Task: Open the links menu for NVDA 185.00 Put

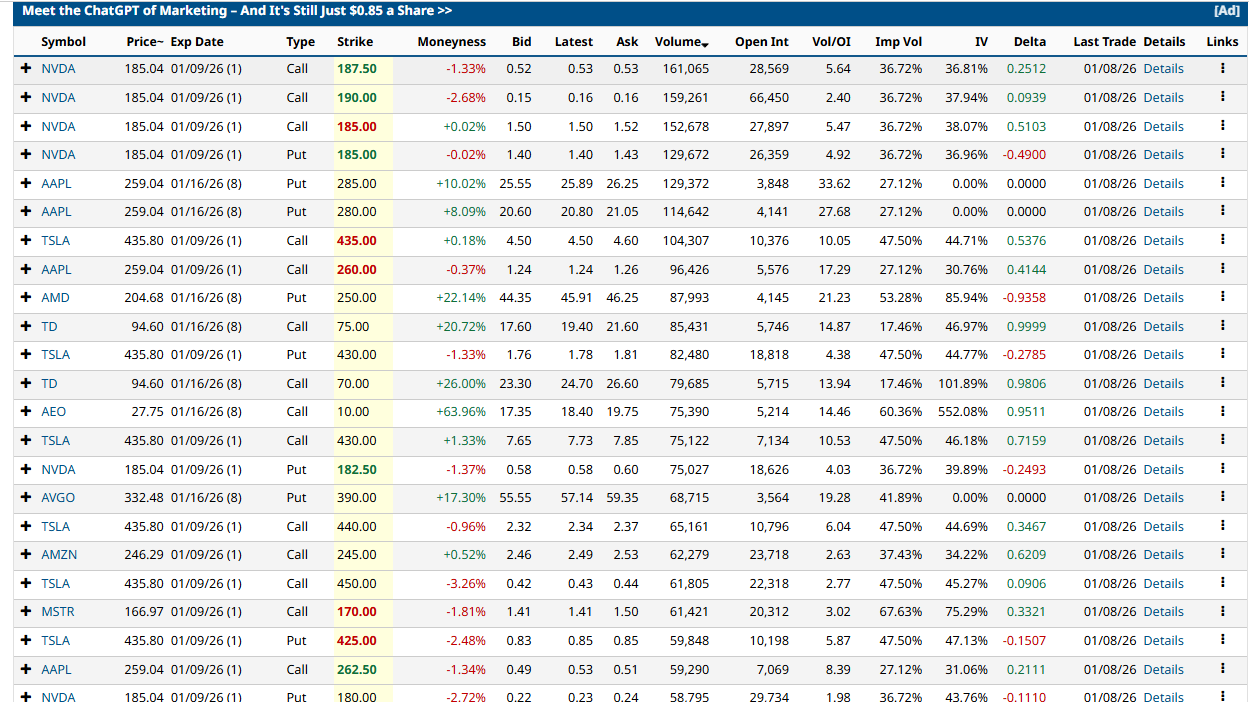Action: point(1222,155)
